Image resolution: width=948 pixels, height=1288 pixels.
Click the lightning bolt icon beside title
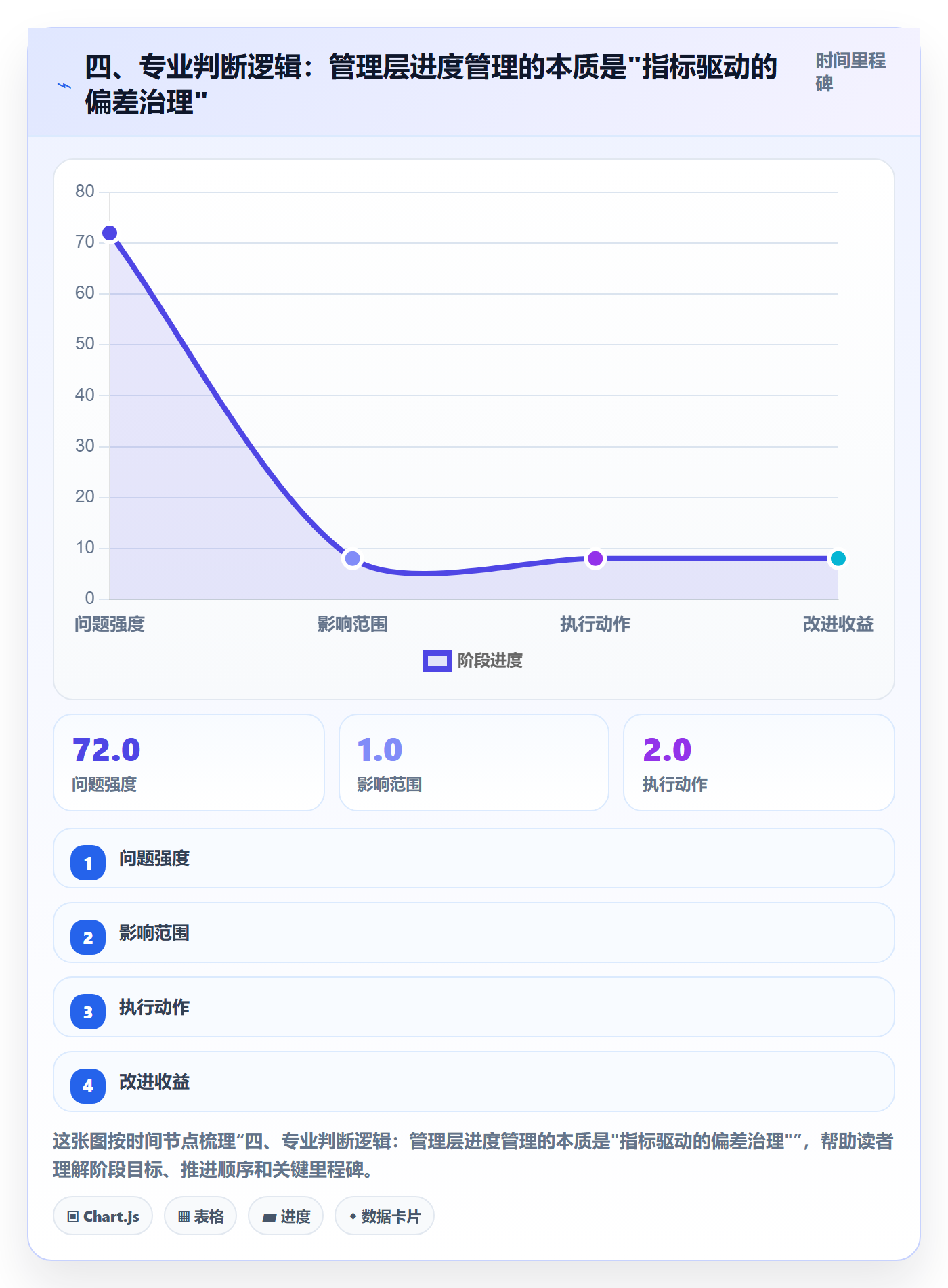64,85
